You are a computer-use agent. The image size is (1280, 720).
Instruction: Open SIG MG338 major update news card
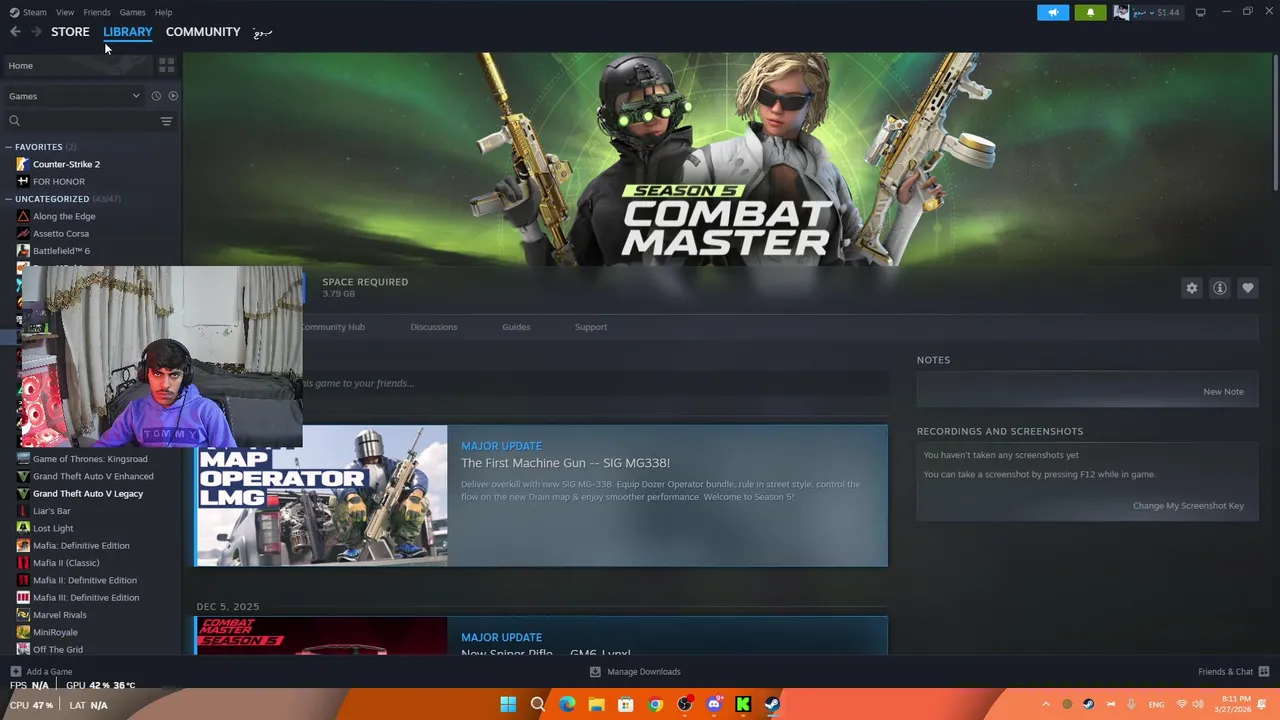click(541, 496)
